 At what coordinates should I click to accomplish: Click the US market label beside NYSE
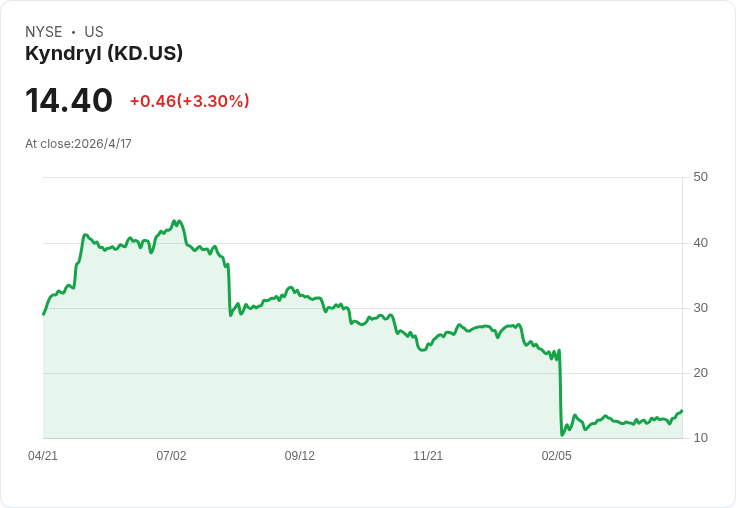(x=94, y=32)
